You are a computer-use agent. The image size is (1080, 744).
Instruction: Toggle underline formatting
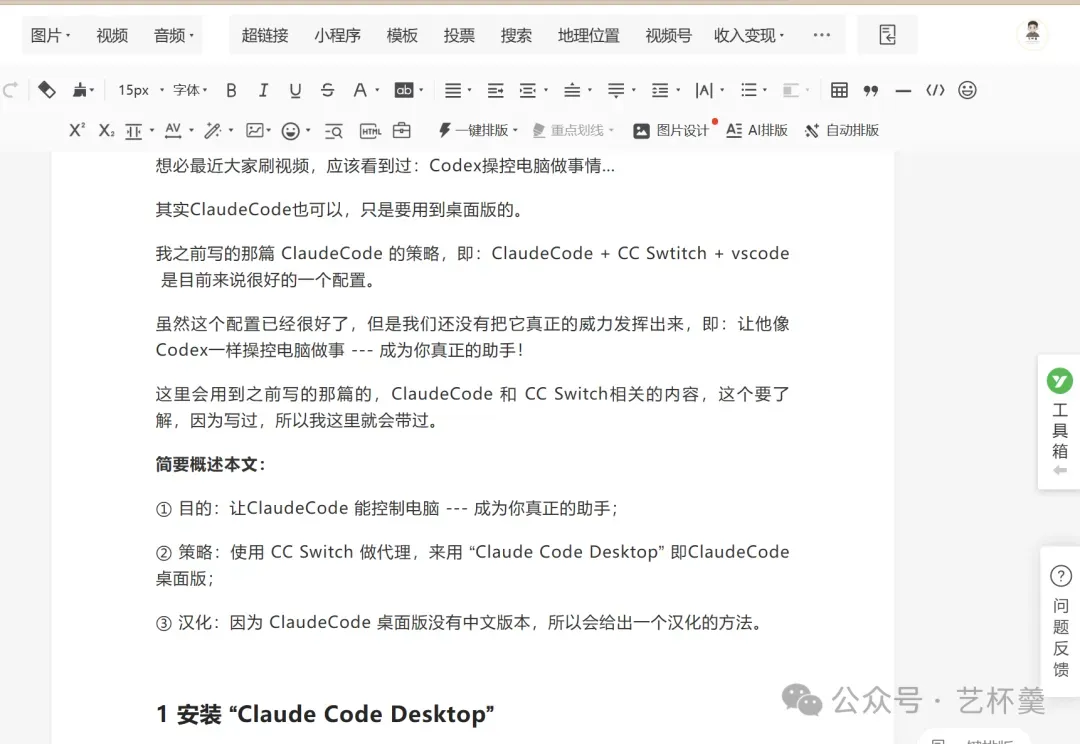click(x=295, y=90)
